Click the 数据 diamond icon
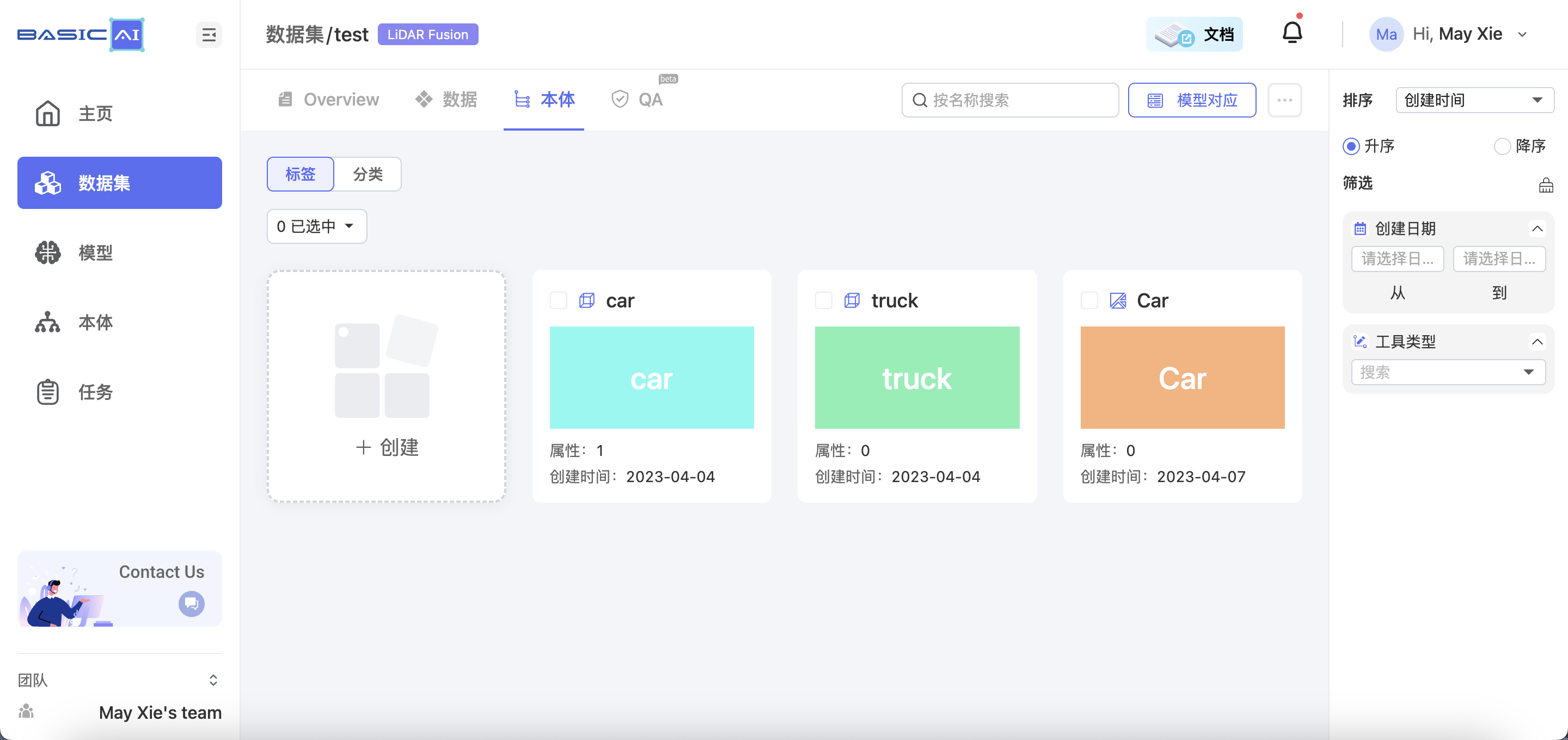Screen dimensions: 1568x740 pyautogui.click(x=424, y=99)
